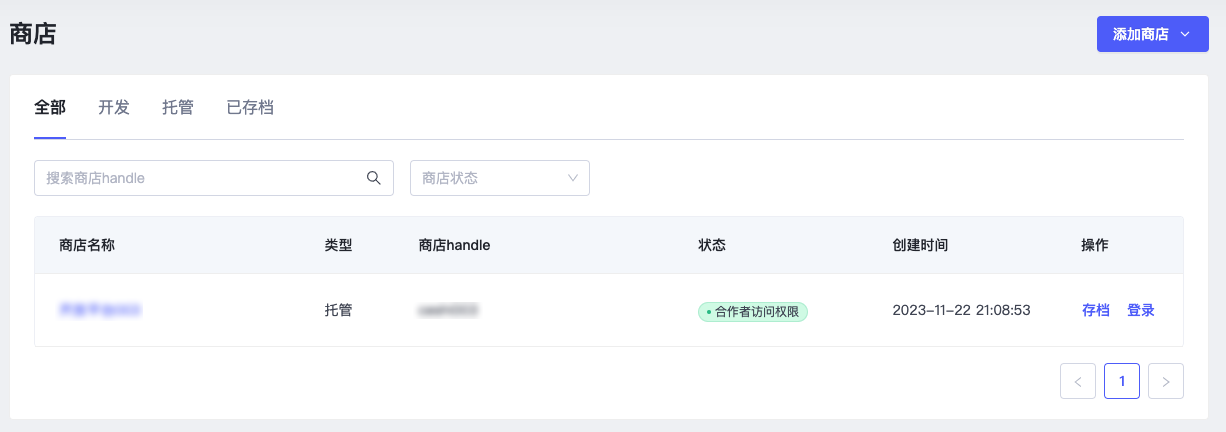1226x432 pixels.
Task: Click the 合作者访问权限 status badge
Action: point(753,311)
